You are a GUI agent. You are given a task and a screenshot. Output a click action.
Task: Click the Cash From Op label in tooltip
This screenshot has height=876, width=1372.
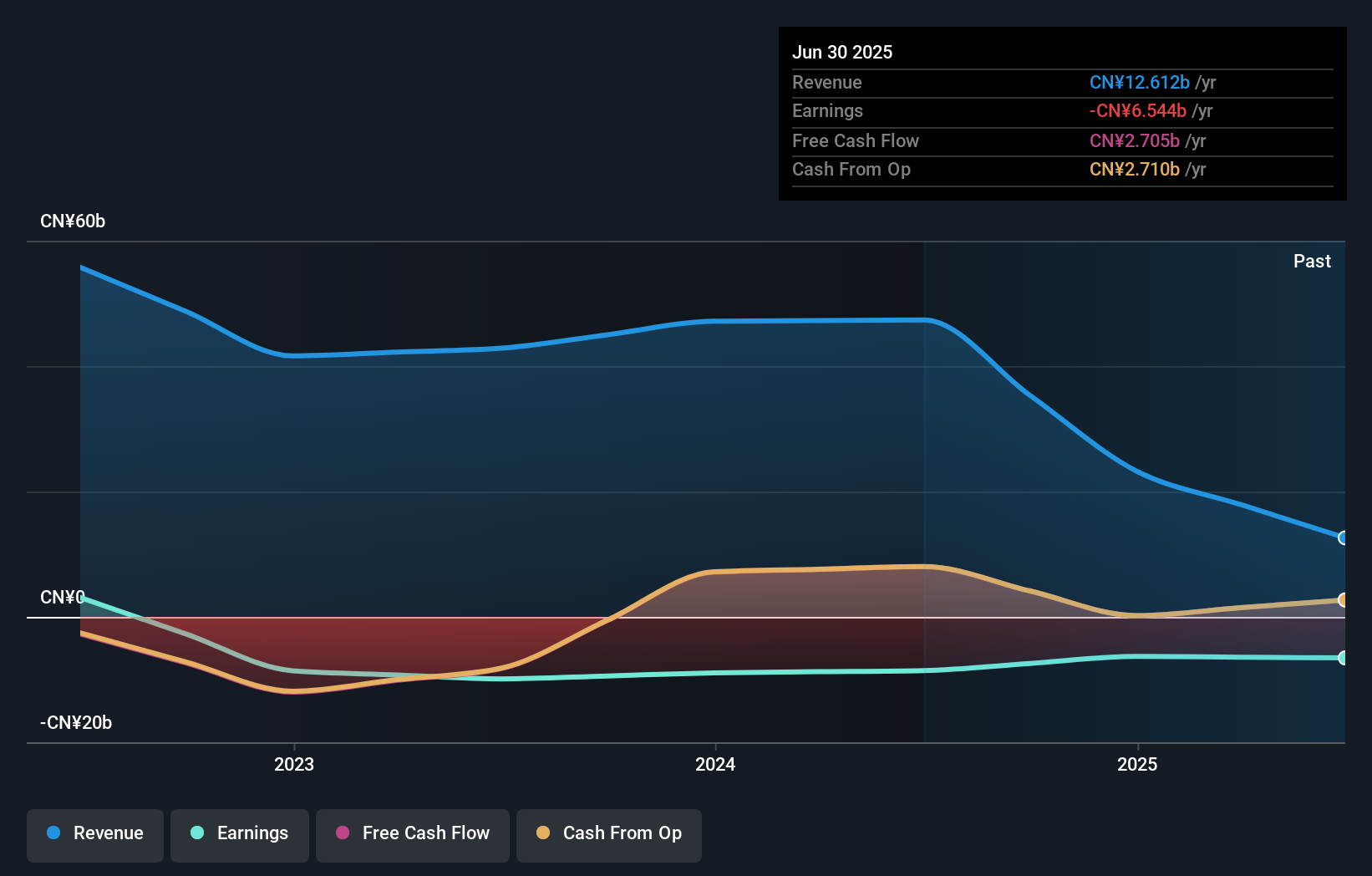tap(851, 170)
